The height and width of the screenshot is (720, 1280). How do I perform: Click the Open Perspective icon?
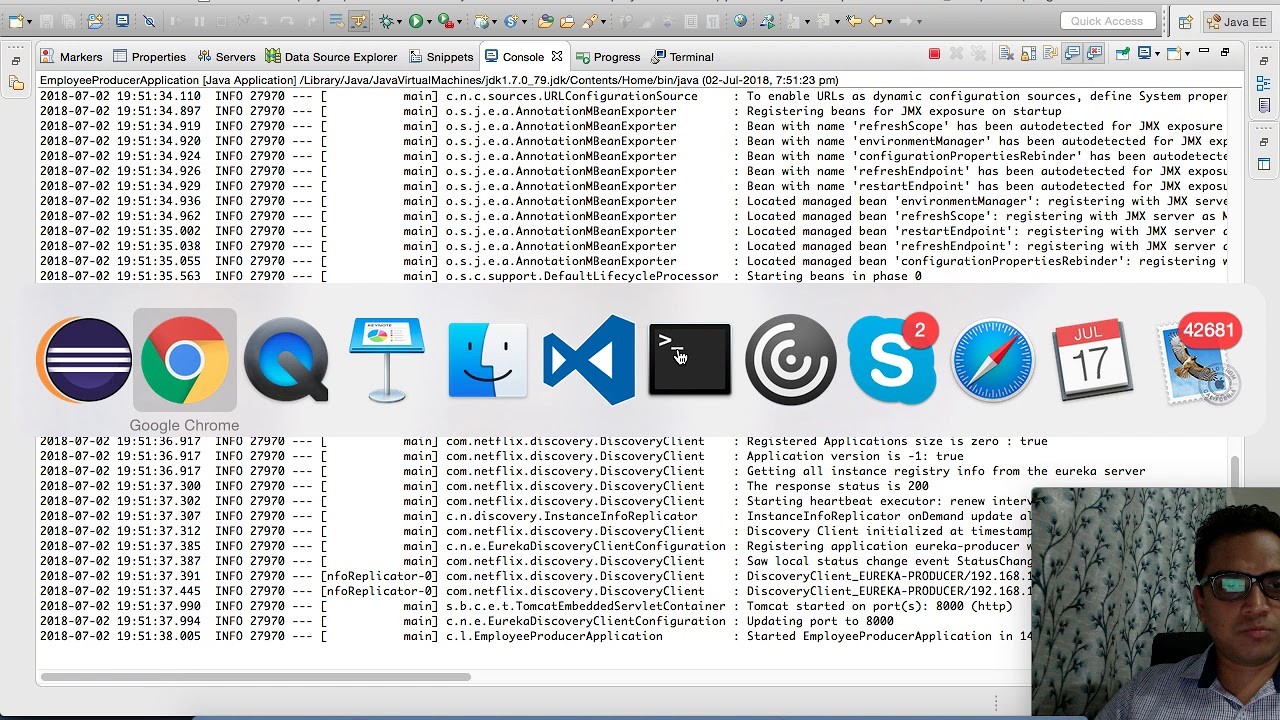click(1185, 21)
